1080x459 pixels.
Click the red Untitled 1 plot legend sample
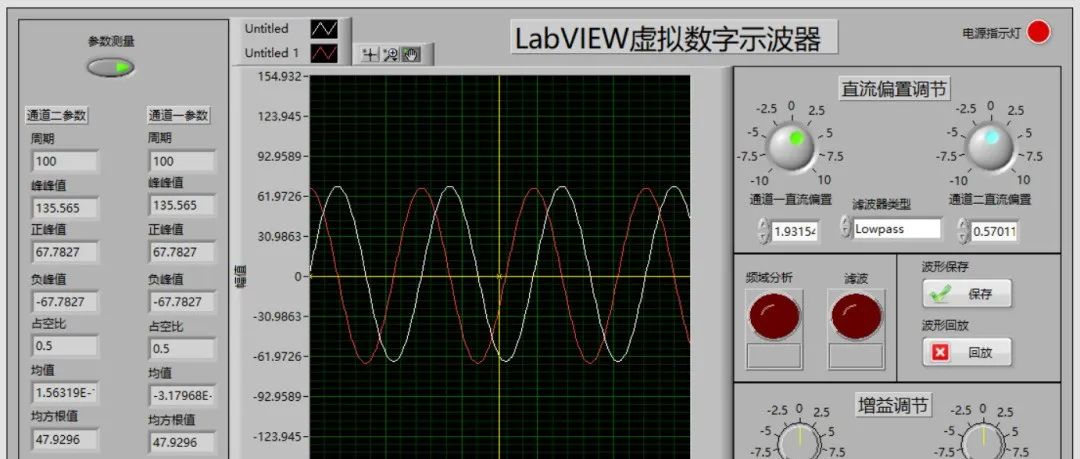point(324,53)
